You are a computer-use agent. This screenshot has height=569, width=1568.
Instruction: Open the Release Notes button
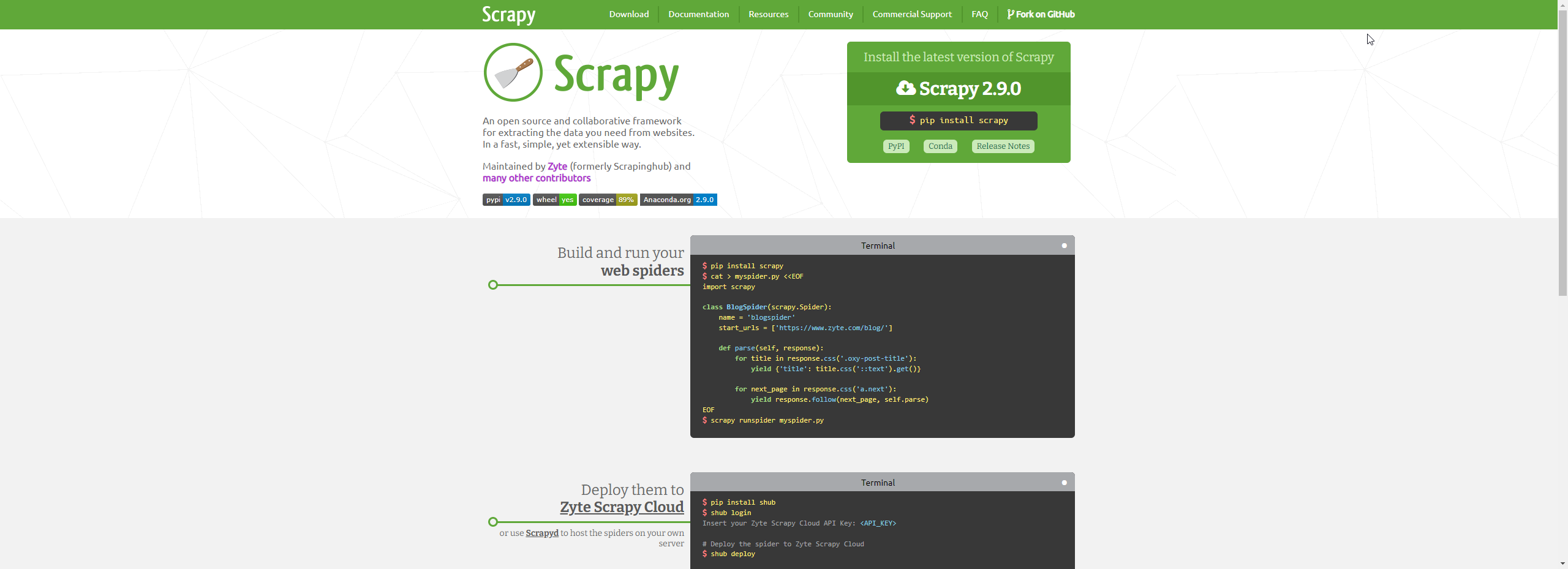pyautogui.click(x=1003, y=146)
